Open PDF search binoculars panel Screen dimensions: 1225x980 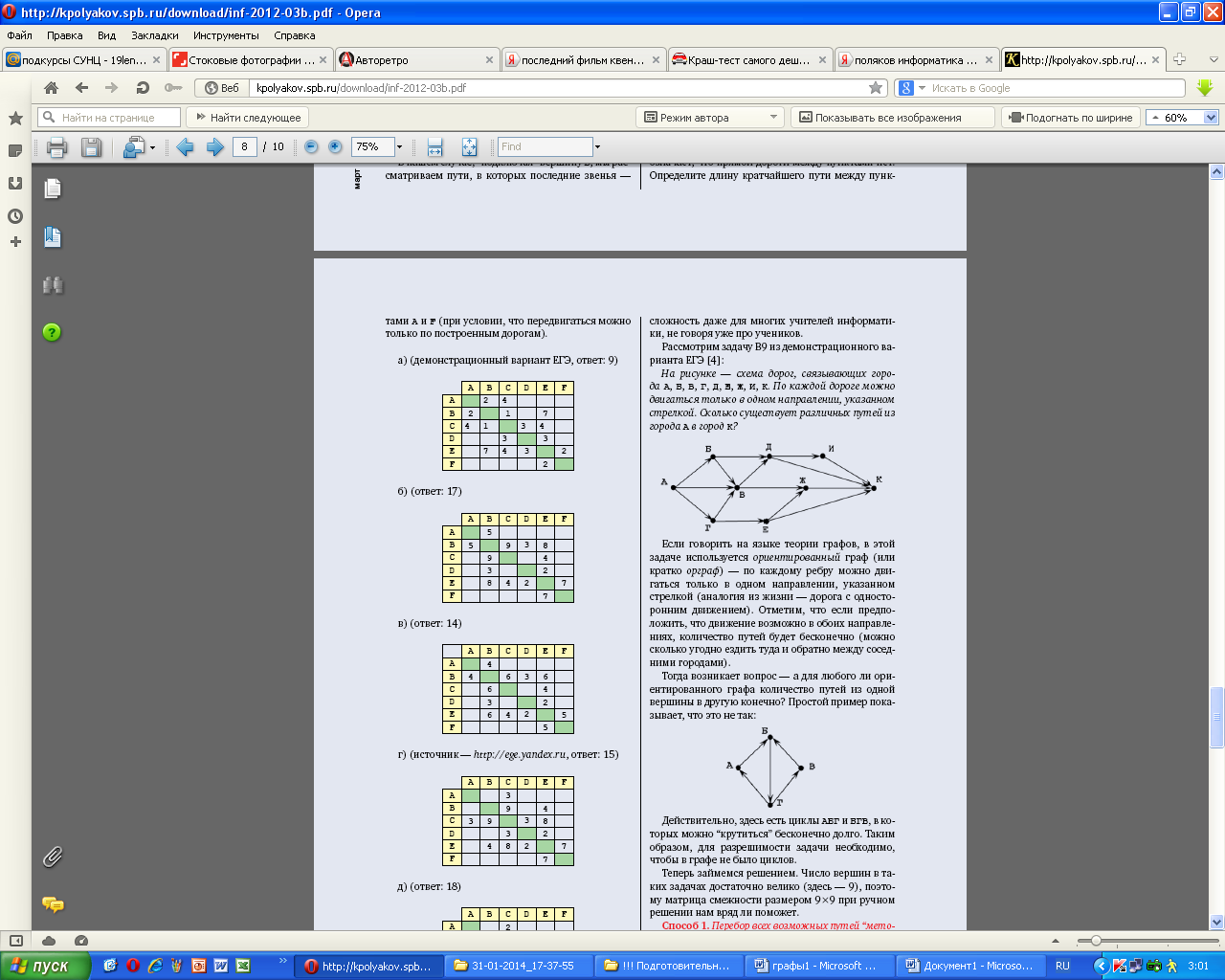pos(53,285)
